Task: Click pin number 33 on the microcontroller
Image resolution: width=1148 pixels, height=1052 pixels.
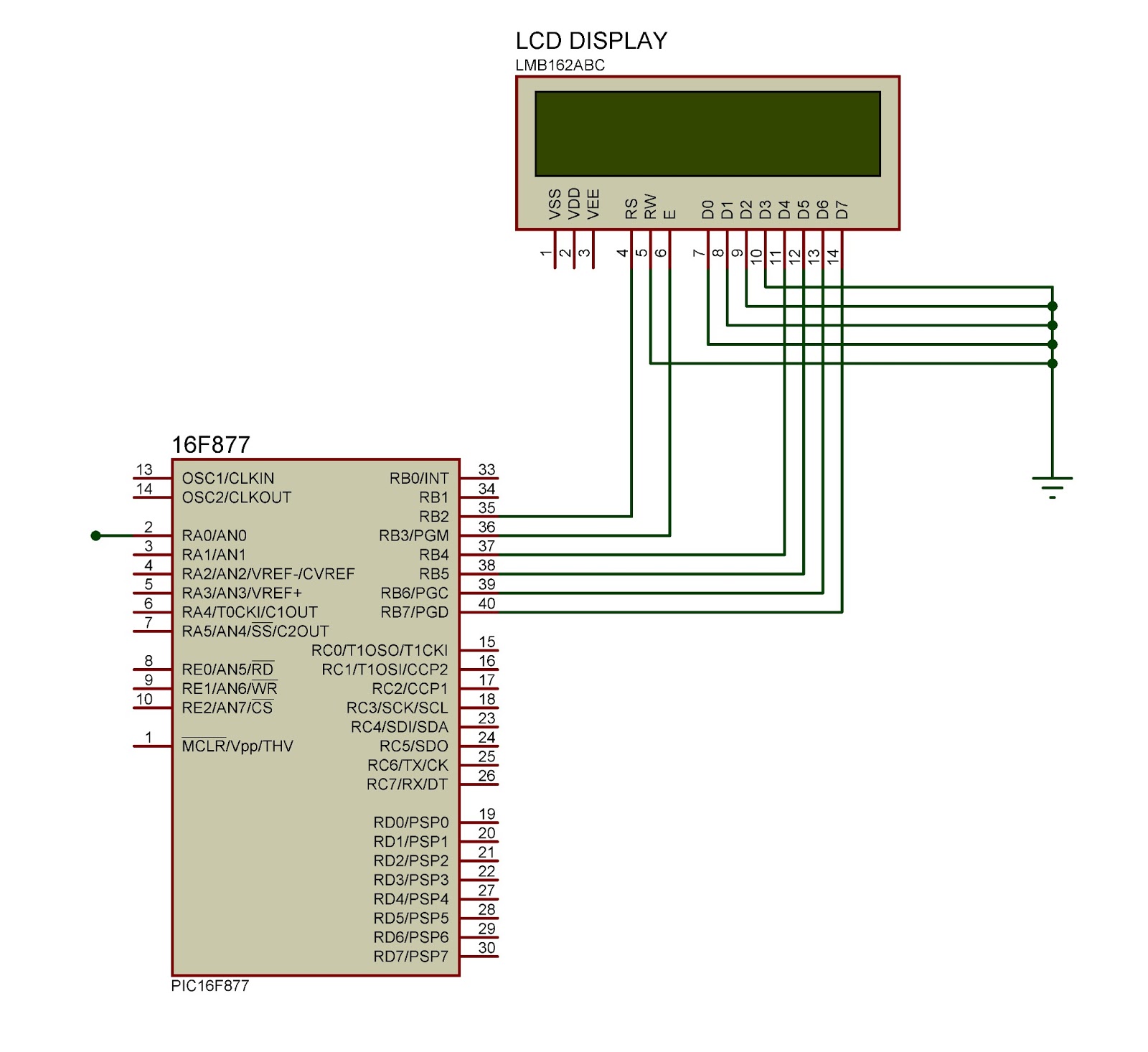Action: pos(486,469)
